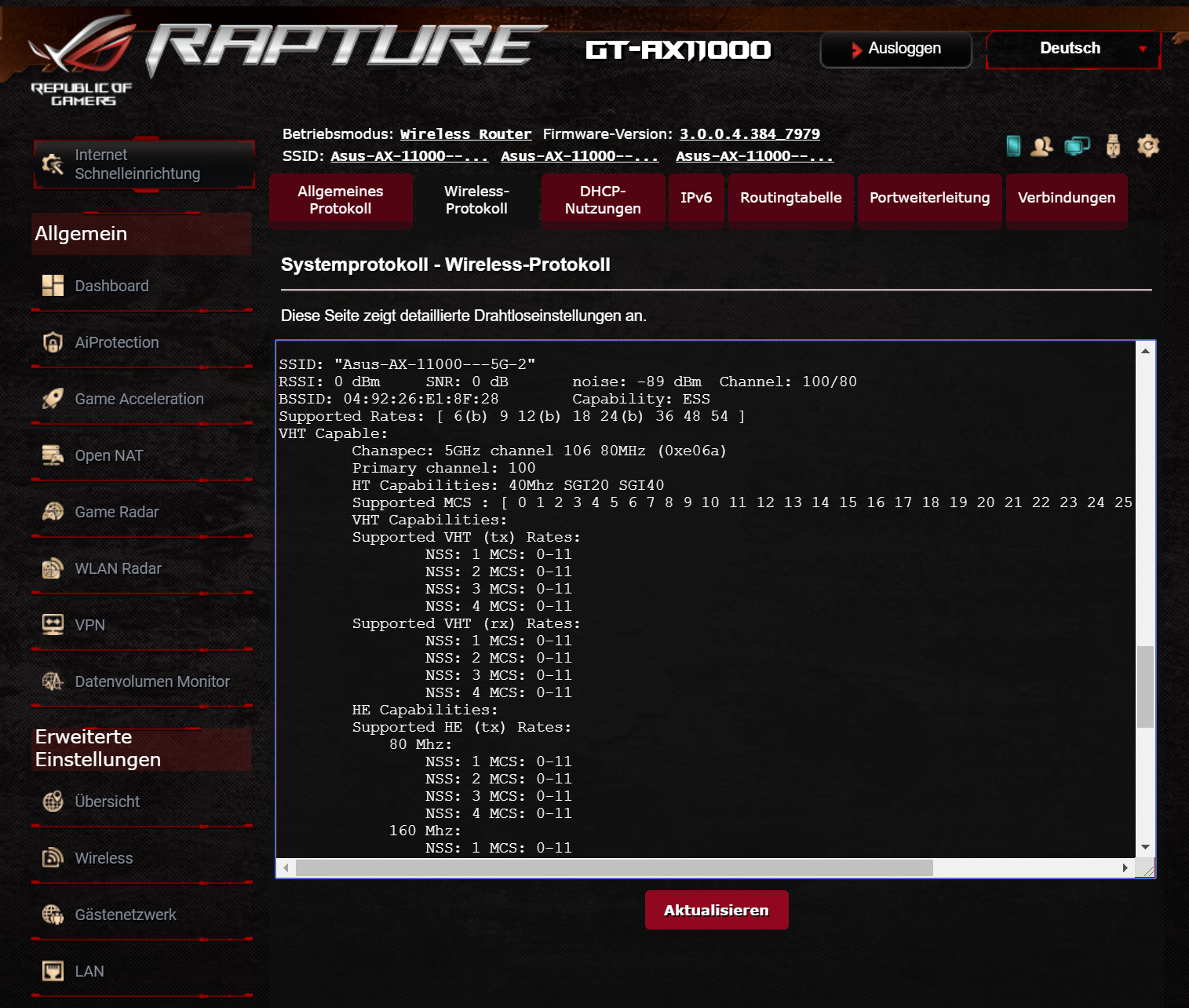Go to Game Acceleration page
Screen dimensions: 1189x1008
[x=139, y=399]
